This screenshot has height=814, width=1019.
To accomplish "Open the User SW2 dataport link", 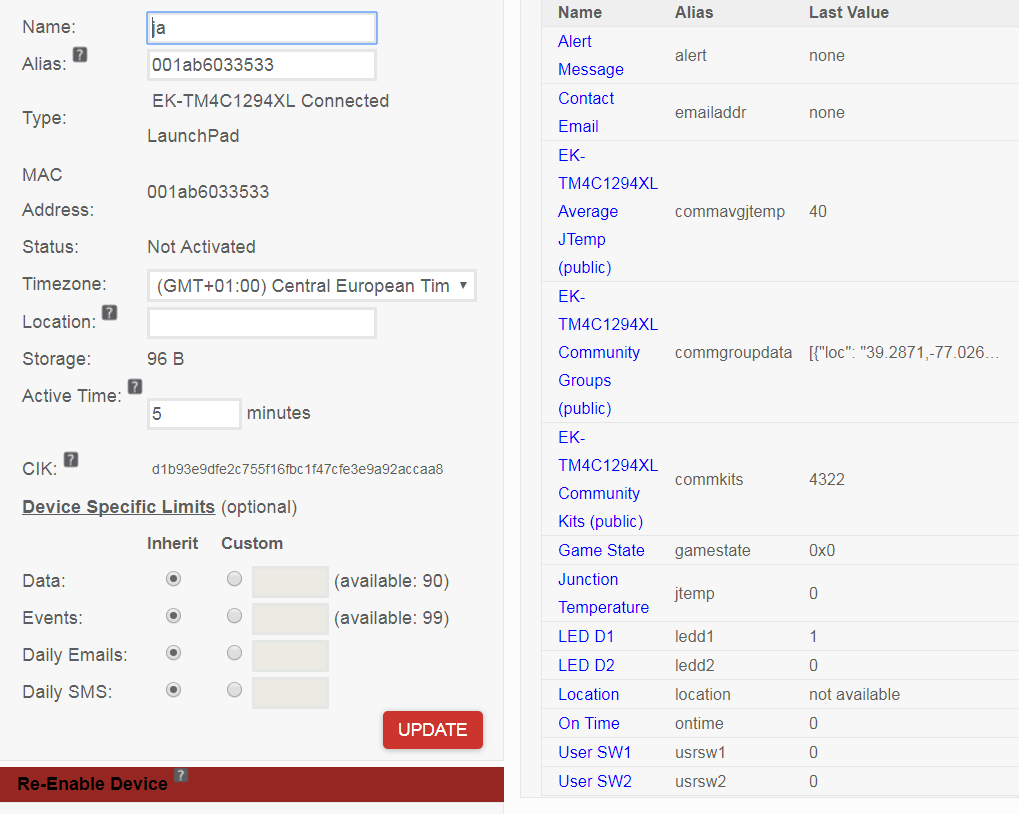I will pyautogui.click(x=595, y=781).
